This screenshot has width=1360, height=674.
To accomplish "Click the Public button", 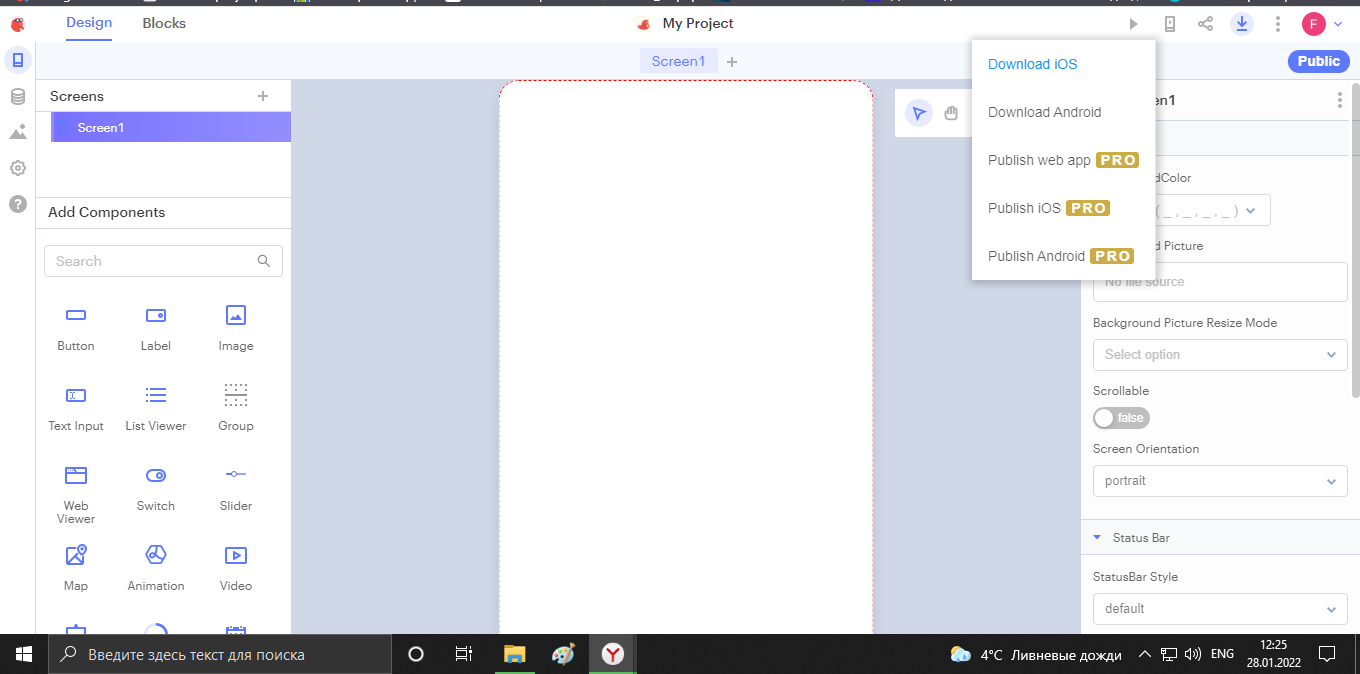I will pyautogui.click(x=1318, y=61).
